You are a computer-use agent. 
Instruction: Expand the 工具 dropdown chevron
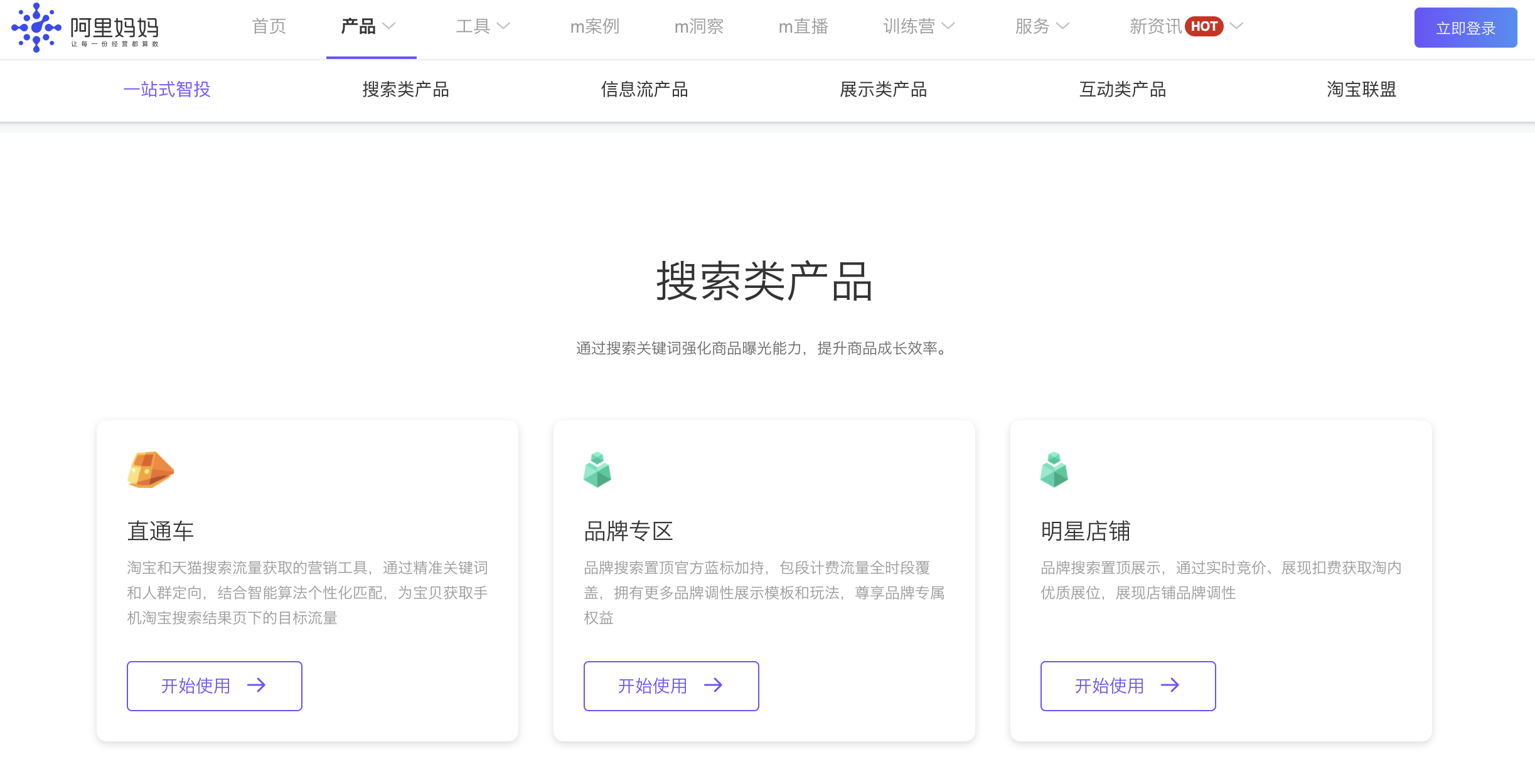point(503,26)
